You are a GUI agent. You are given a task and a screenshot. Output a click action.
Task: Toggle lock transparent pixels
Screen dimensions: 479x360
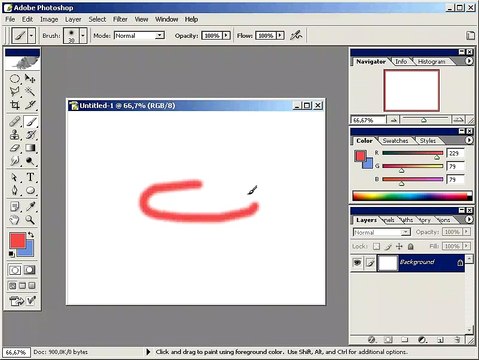click(376, 247)
